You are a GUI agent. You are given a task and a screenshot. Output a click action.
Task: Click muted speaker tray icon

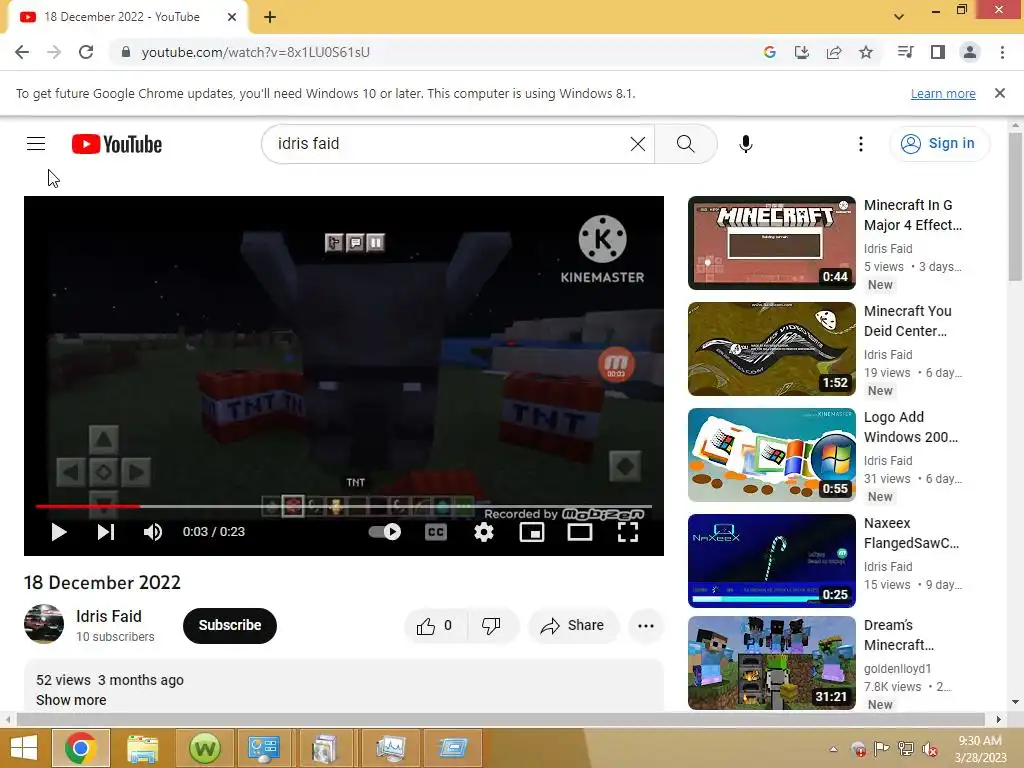click(930, 749)
